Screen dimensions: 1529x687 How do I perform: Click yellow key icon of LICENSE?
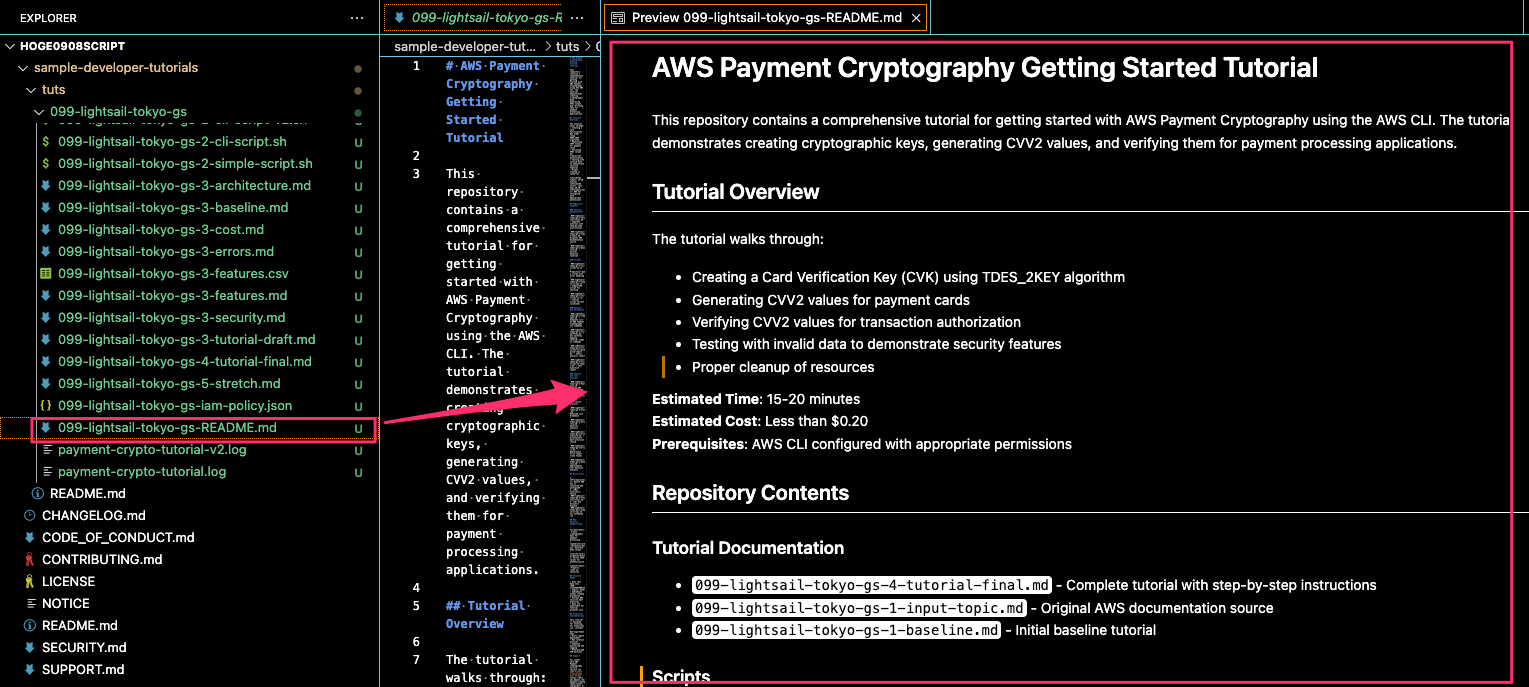pos(30,582)
